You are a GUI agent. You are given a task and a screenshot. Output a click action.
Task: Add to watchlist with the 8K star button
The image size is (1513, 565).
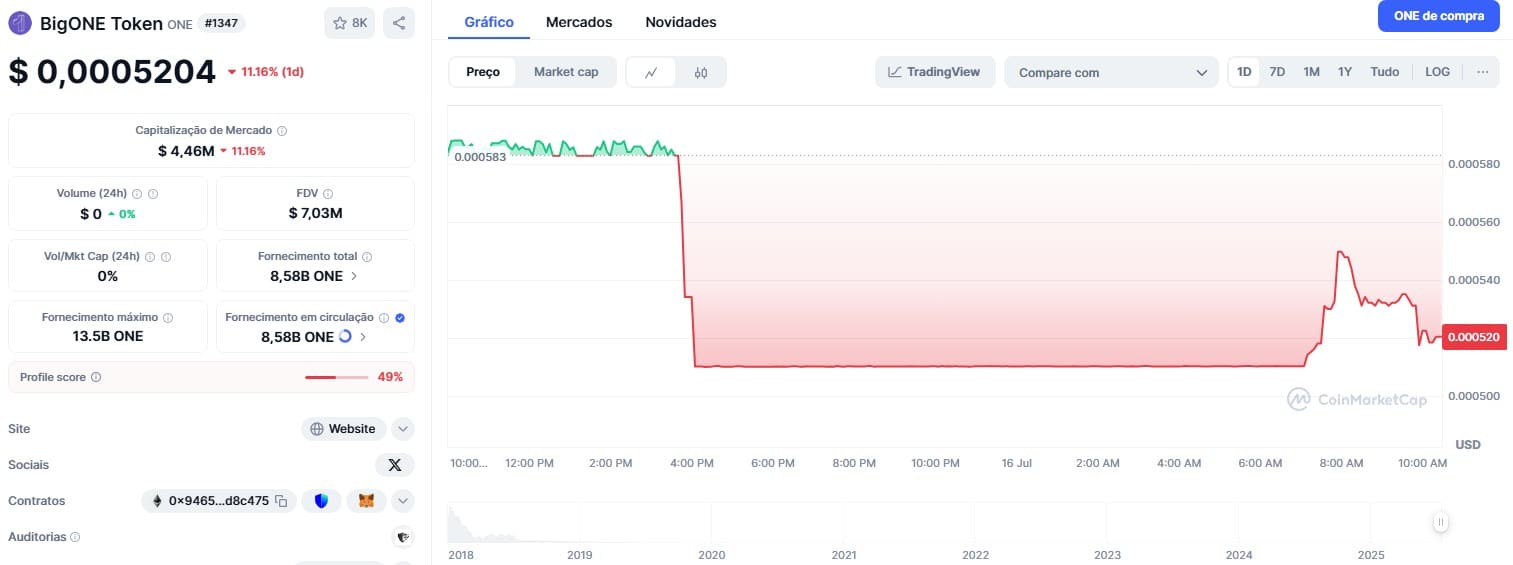349,23
